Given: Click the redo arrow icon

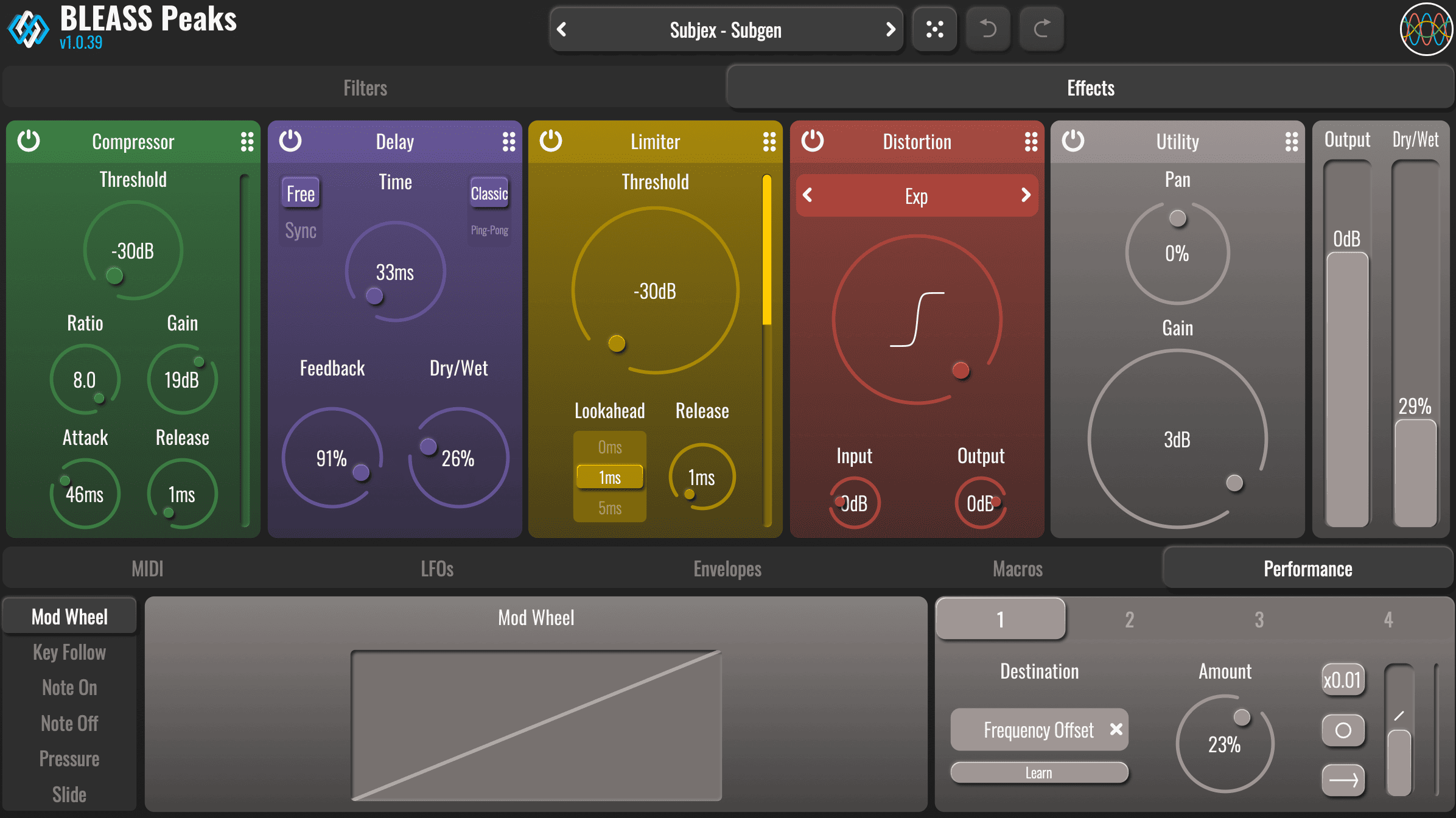Looking at the screenshot, I should point(1041,29).
